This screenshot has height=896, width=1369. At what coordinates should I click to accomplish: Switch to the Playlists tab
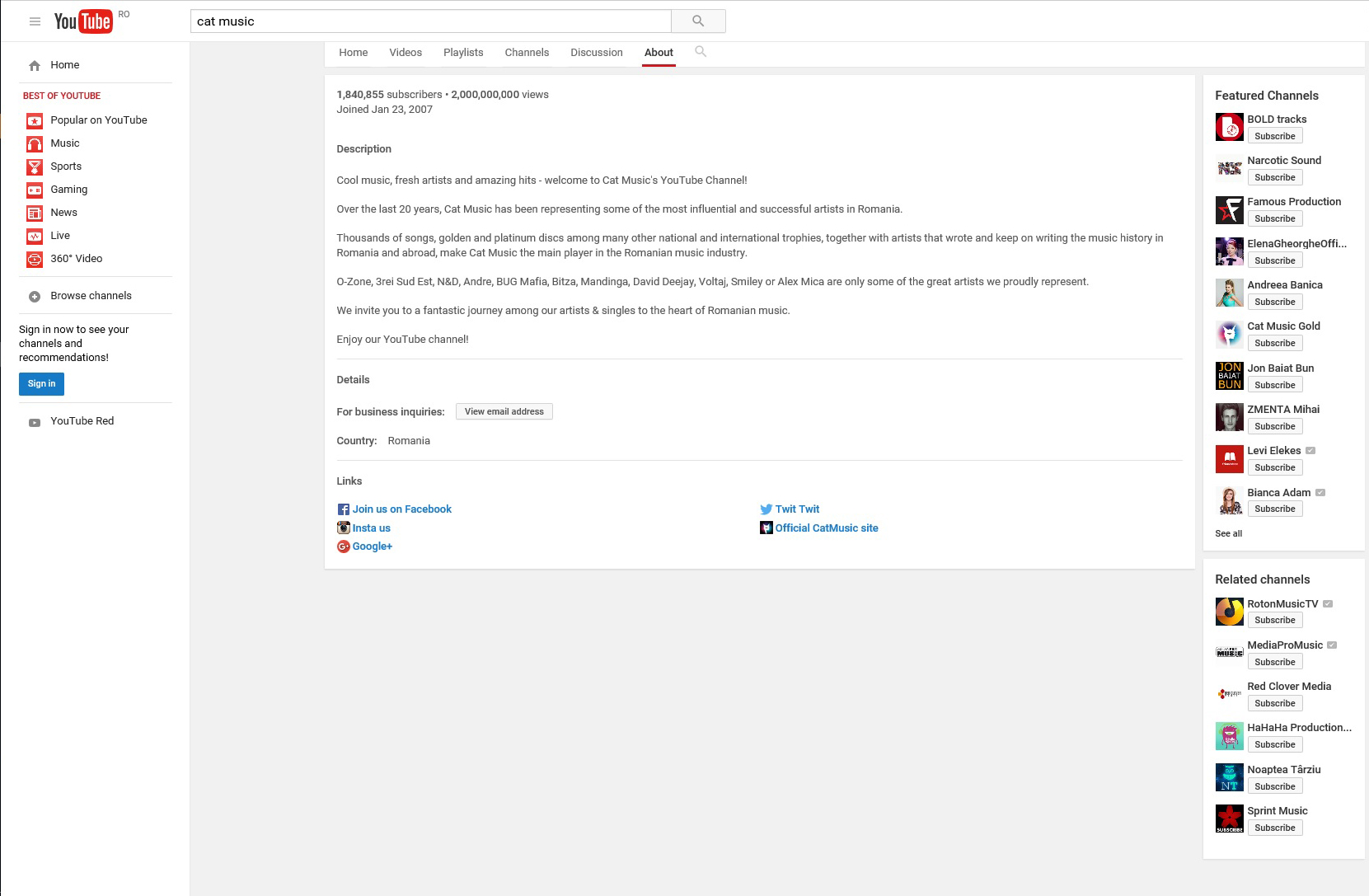click(463, 53)
